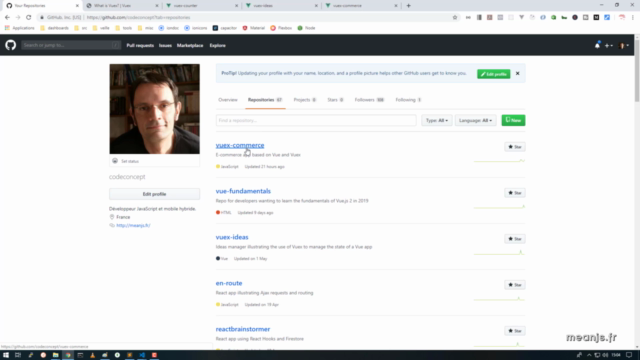
Task: Open Marketplace in GitHub header
Action: click(x=190, y=46)
